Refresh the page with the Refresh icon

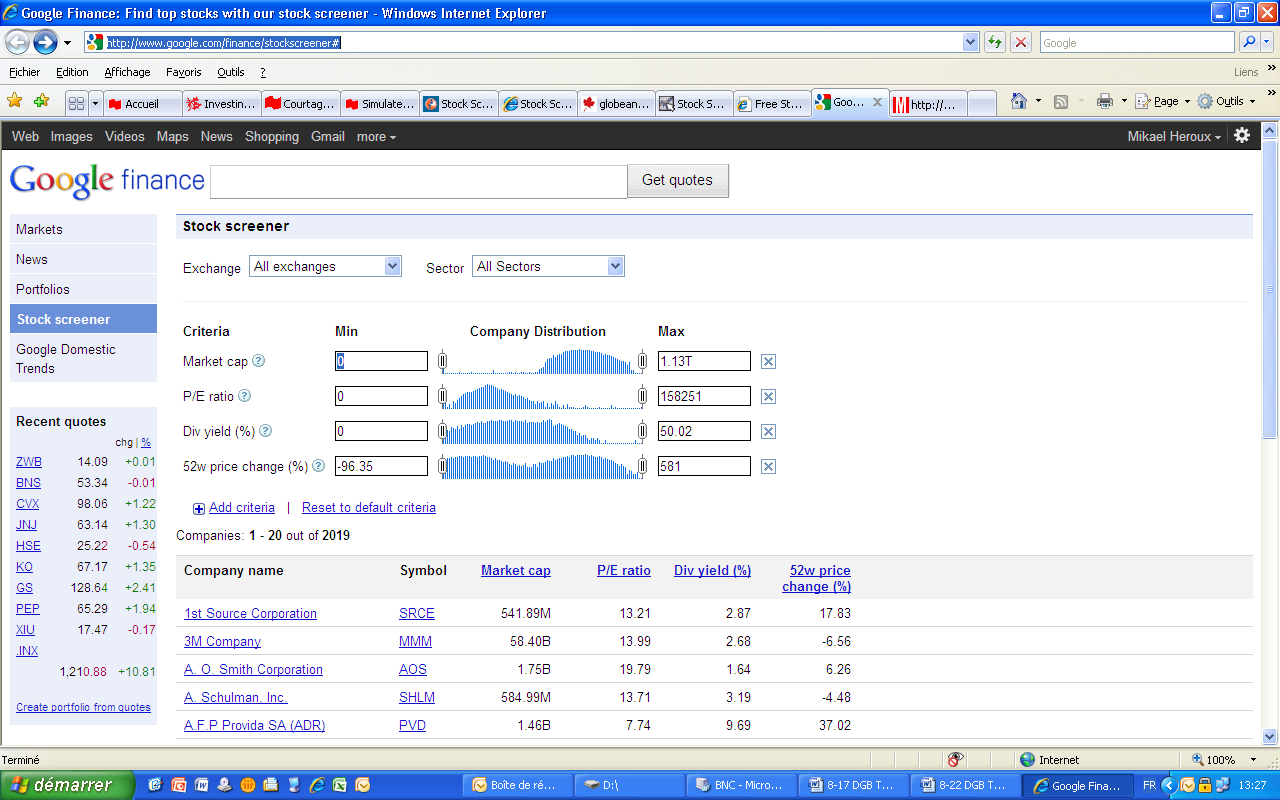(x=995, y=42)
